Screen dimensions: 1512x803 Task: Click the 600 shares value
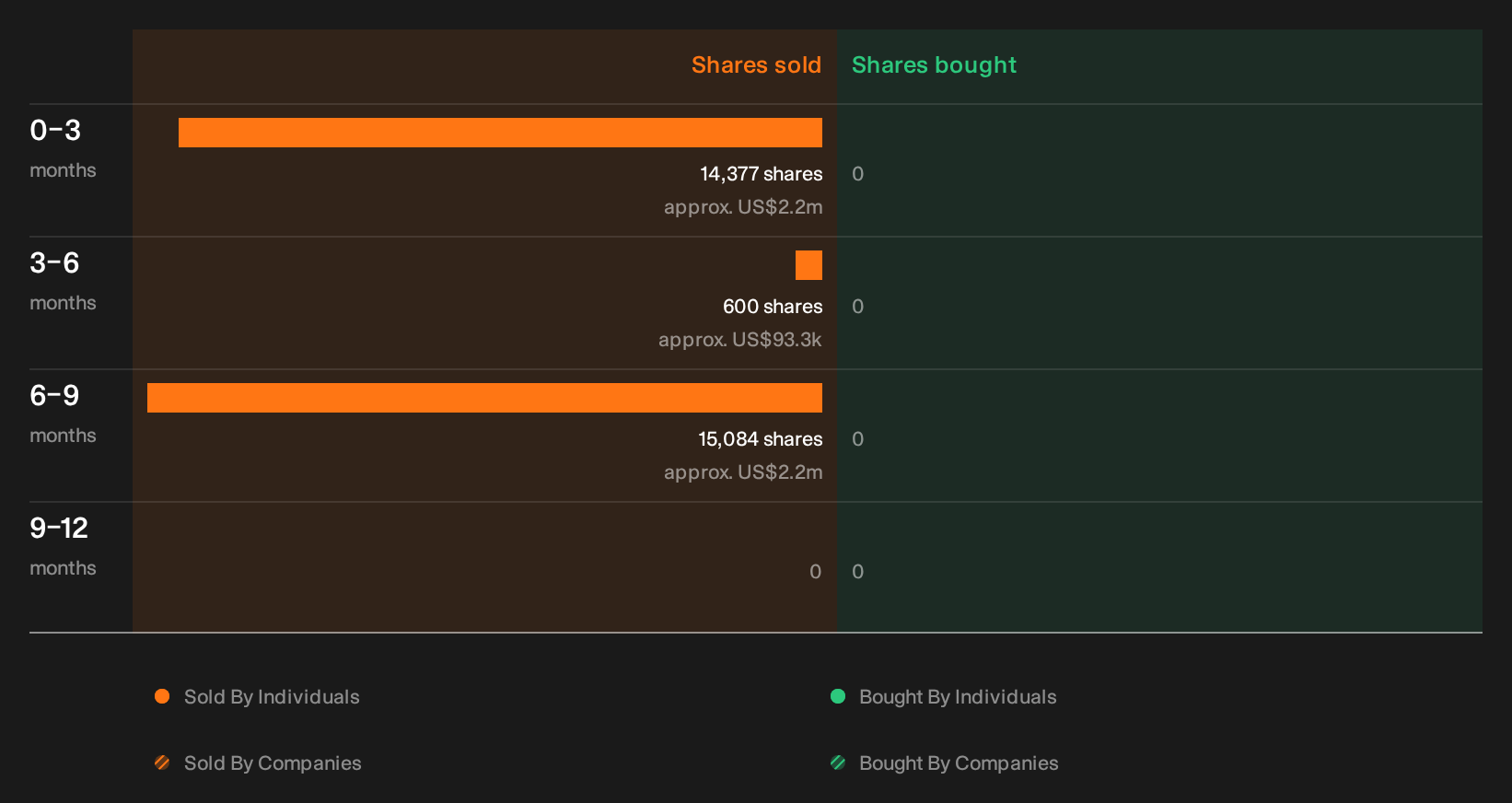tap(773, 307)
